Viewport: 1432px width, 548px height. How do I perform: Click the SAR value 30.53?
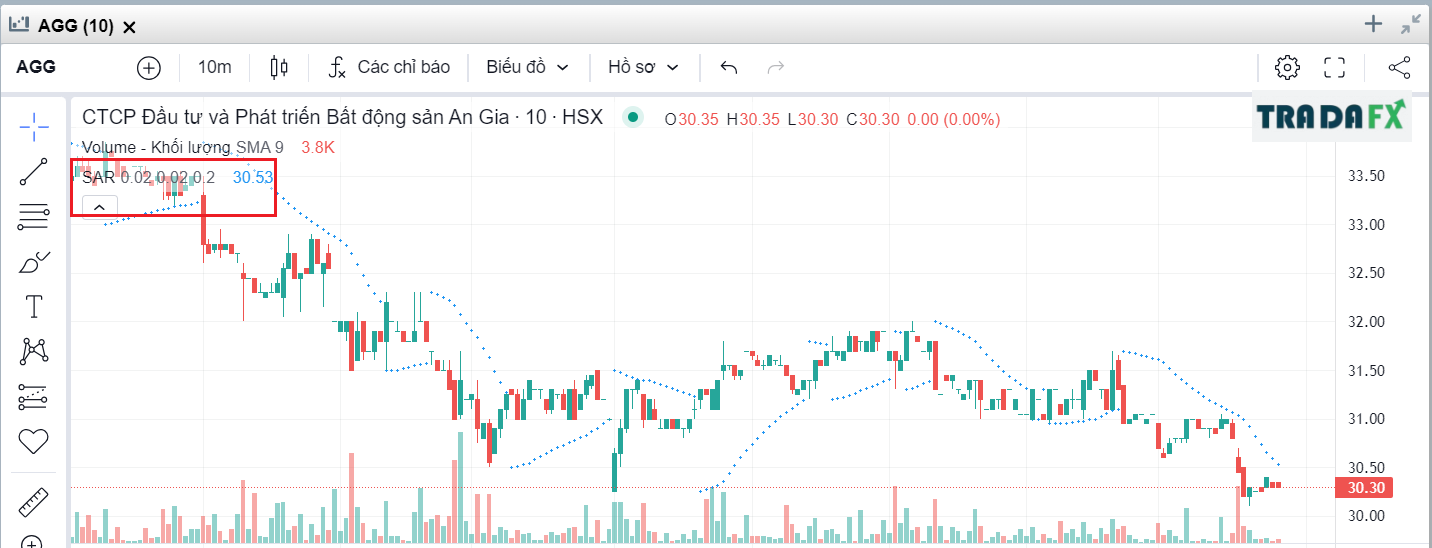(253, 177)
